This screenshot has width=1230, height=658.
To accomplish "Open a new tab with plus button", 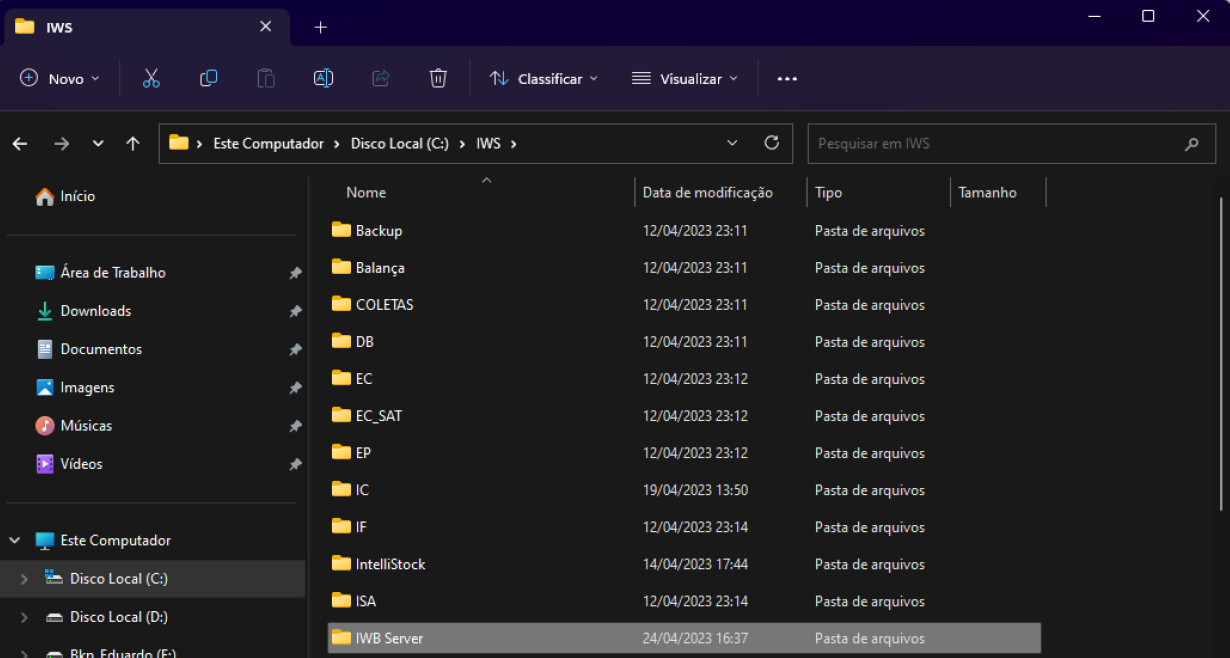I will click(320, 27).
